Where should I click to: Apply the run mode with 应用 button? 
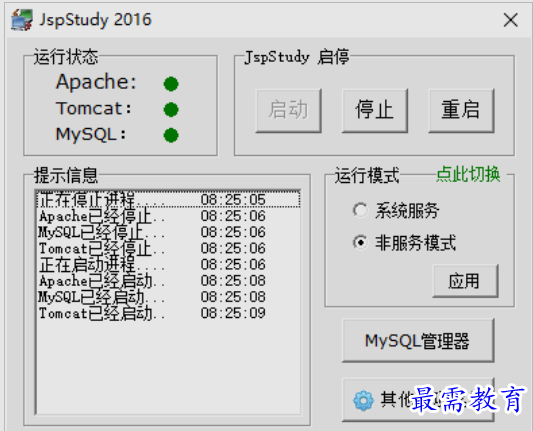[465, 281]
